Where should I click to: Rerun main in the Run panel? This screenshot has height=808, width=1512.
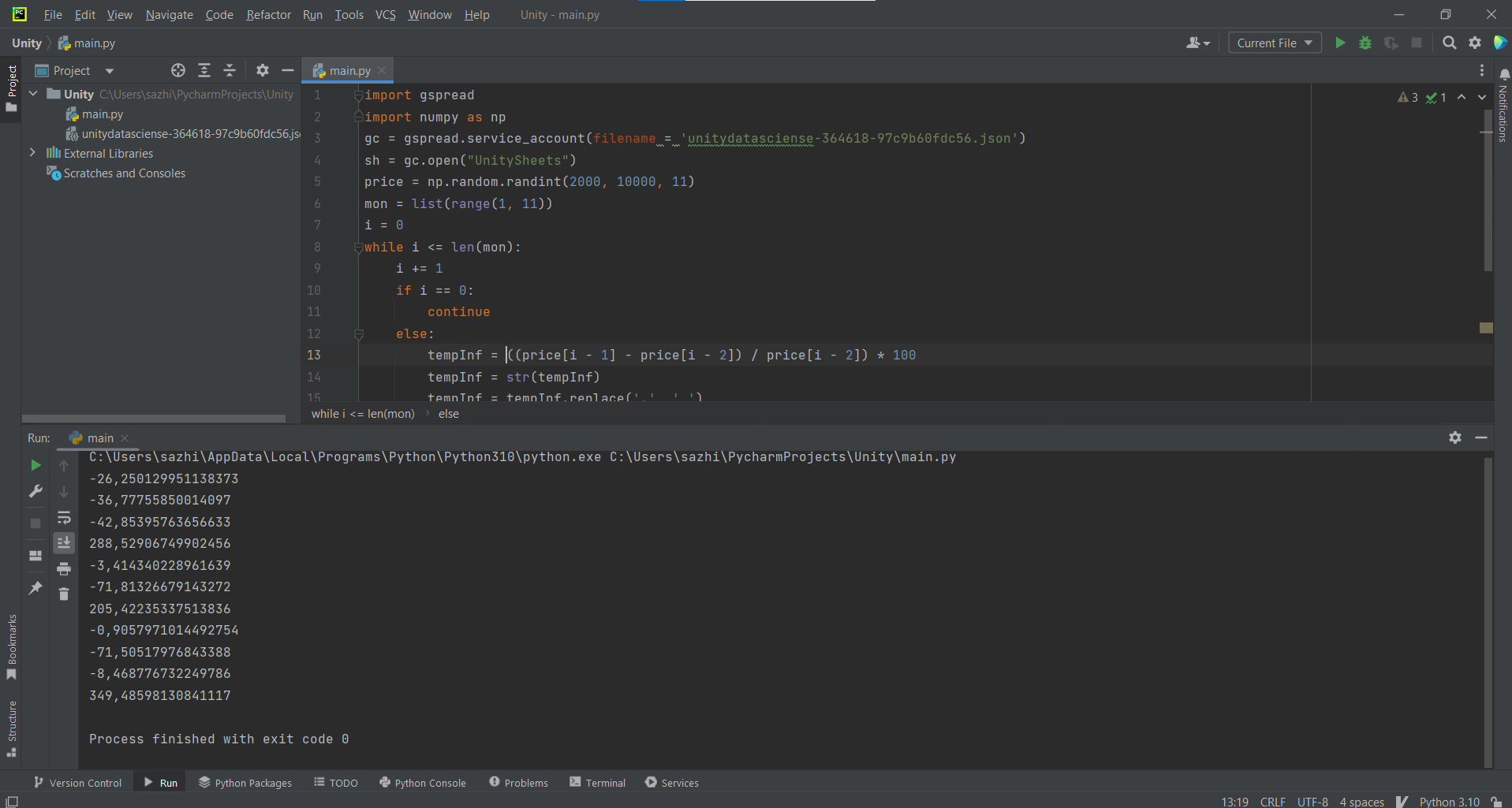click(35, 465)
